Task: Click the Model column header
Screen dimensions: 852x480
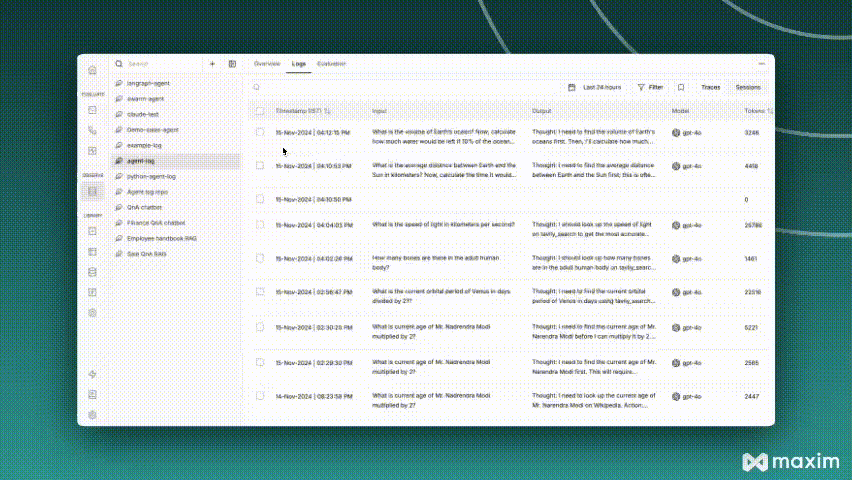Action: tap(680, 111)
